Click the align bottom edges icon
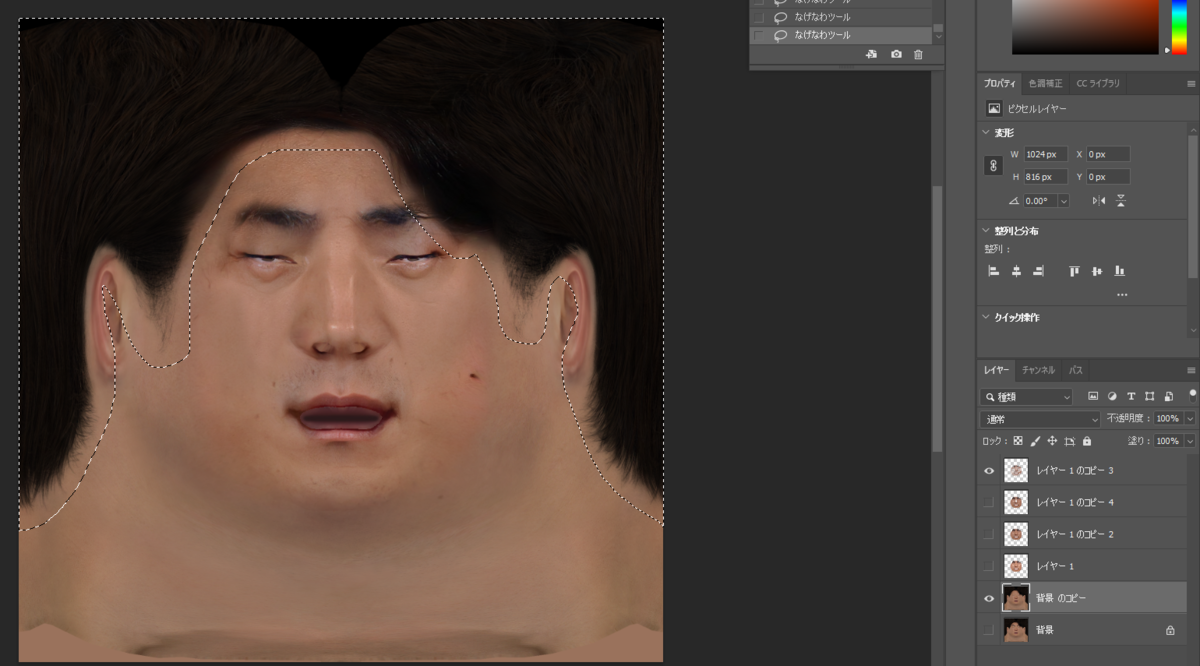 coord(1120,271)
